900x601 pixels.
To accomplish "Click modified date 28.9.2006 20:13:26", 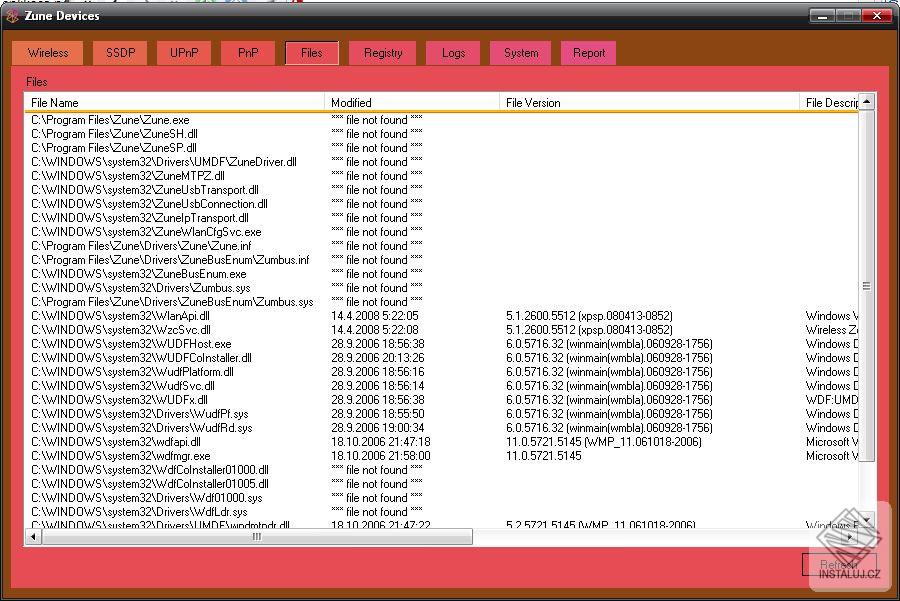I will point(378,358).
